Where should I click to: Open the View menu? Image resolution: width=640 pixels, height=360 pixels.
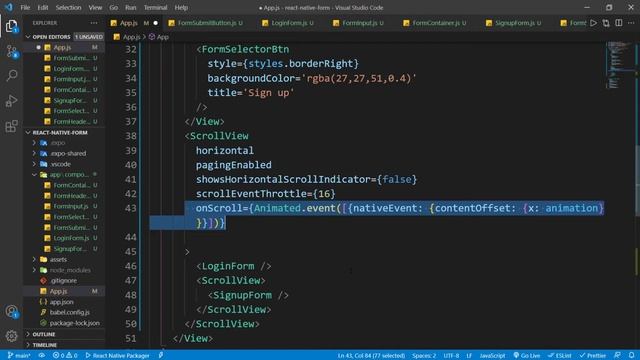[95, 7]
